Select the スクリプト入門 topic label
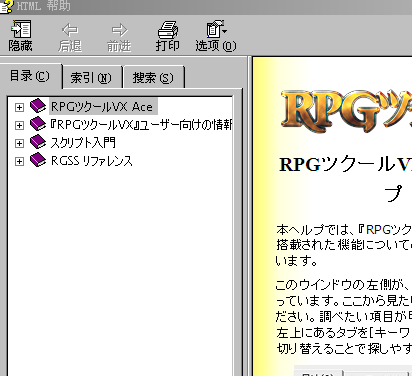This screenshot has width=412, height=376. point(83,143)
